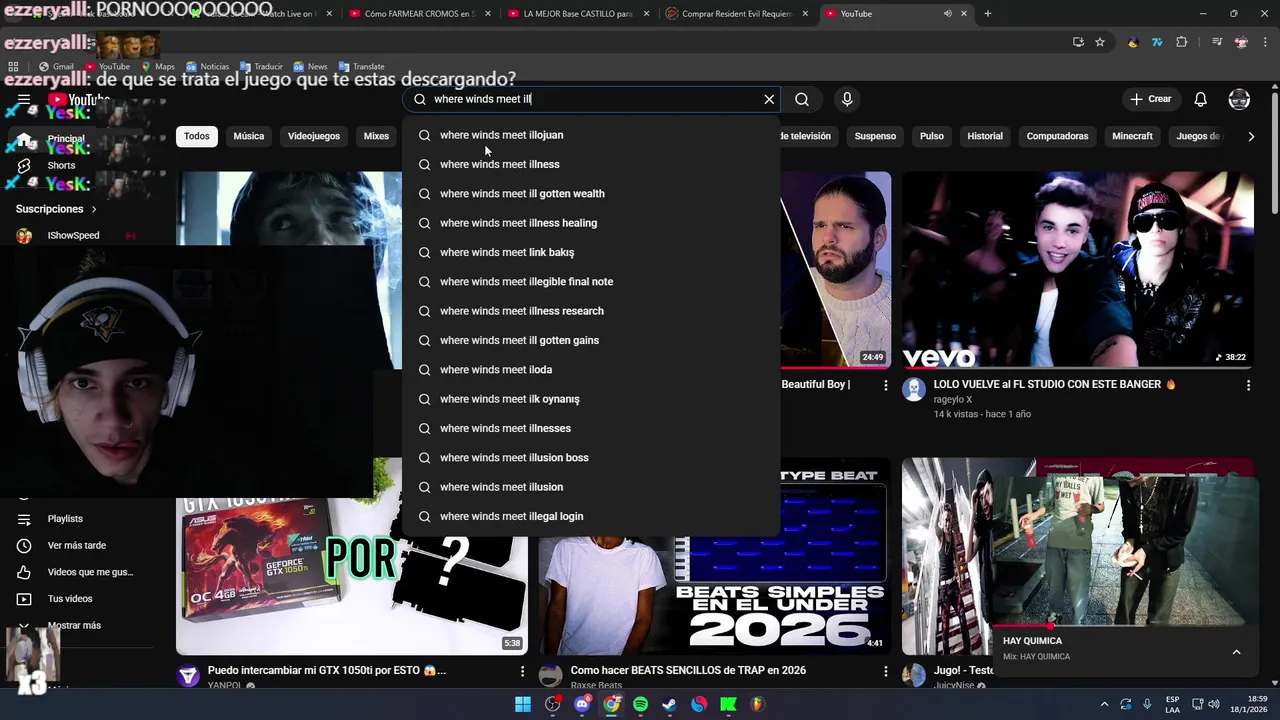Open Chrome media controls icon in toolbar
Screen dimensions: 1280x720
point(1217,42)
